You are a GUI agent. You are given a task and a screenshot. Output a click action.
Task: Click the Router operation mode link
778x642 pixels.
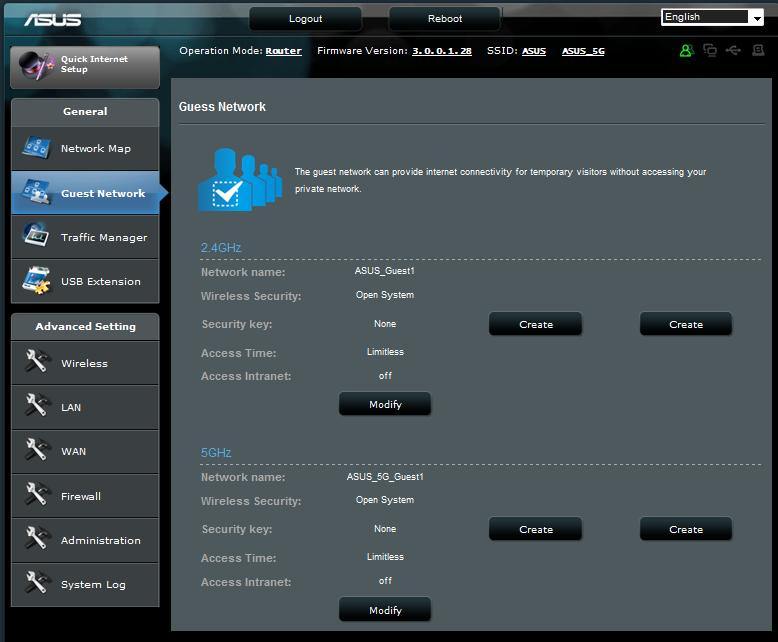click(283, 51)
